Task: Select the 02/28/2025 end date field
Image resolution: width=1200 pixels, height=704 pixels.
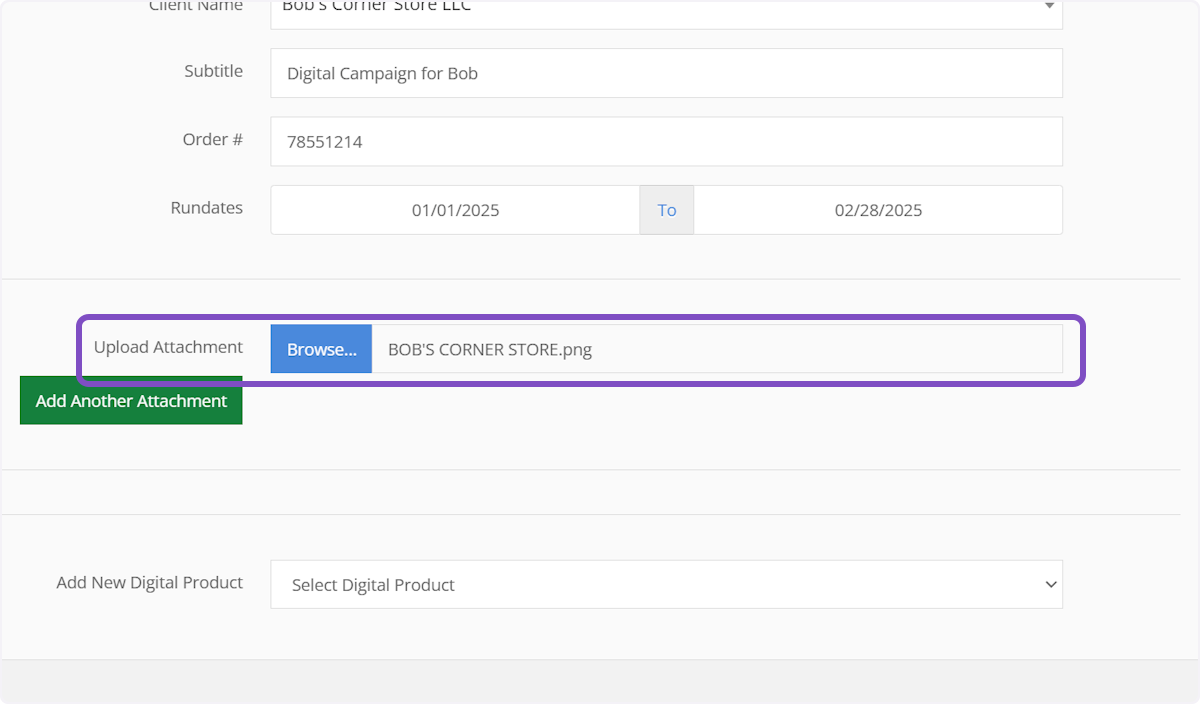Action: pyautogui.click(x=878, y=210)
